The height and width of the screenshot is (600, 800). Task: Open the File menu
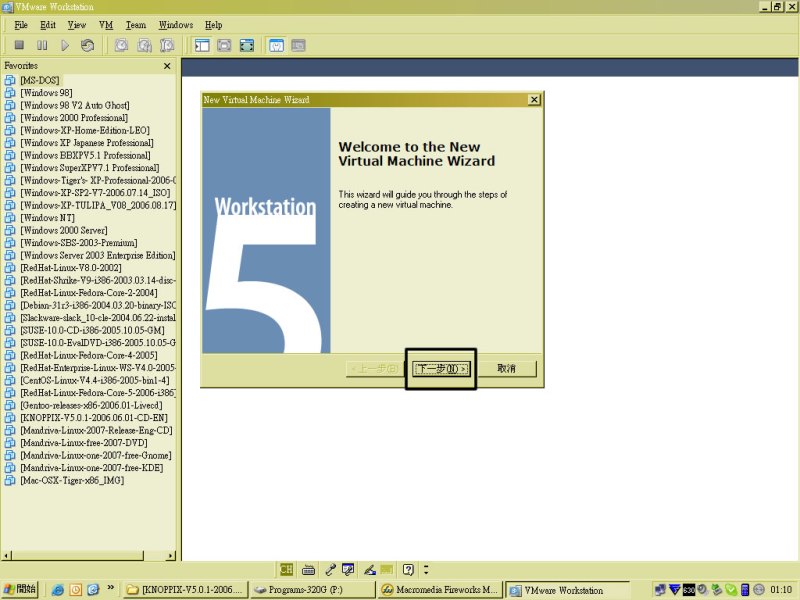click(21, 25)
